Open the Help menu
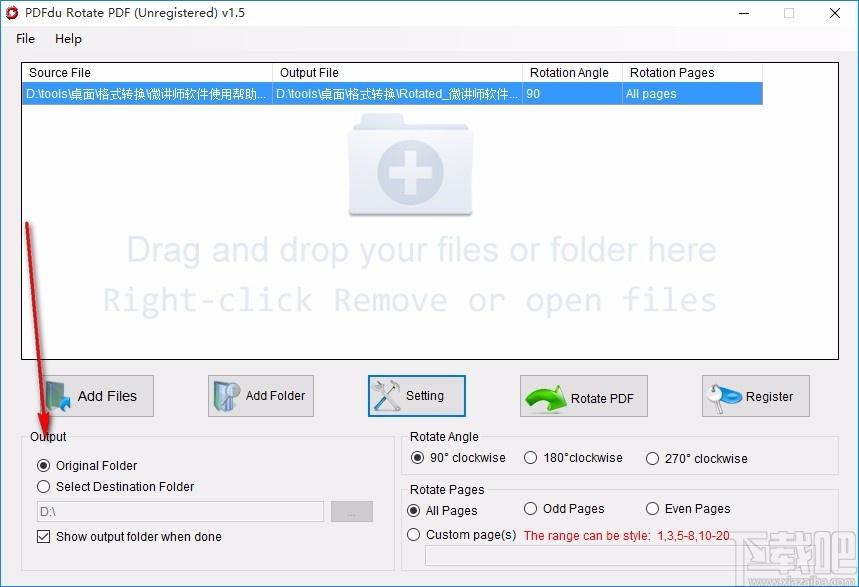This screenshot has width=859, height=587. [69, 39]
